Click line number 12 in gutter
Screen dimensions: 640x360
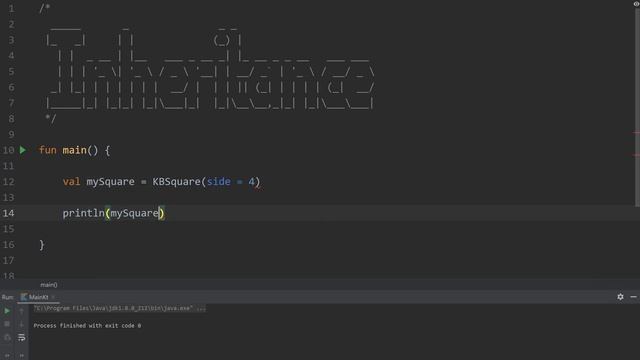[x=8, y=182]
